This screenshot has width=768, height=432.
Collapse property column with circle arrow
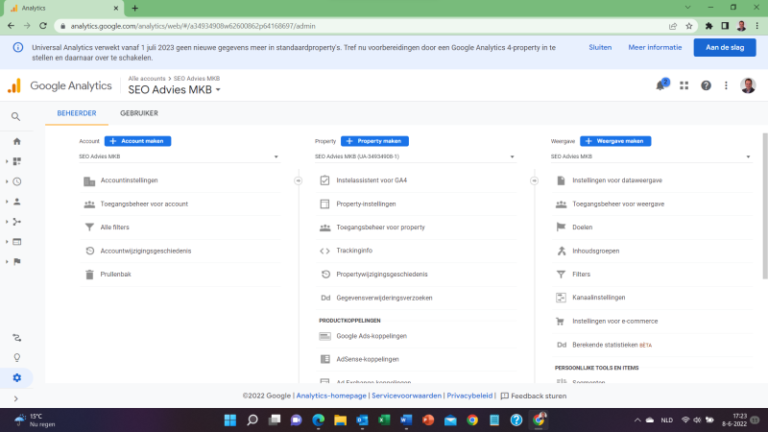(x=534, y=181)
